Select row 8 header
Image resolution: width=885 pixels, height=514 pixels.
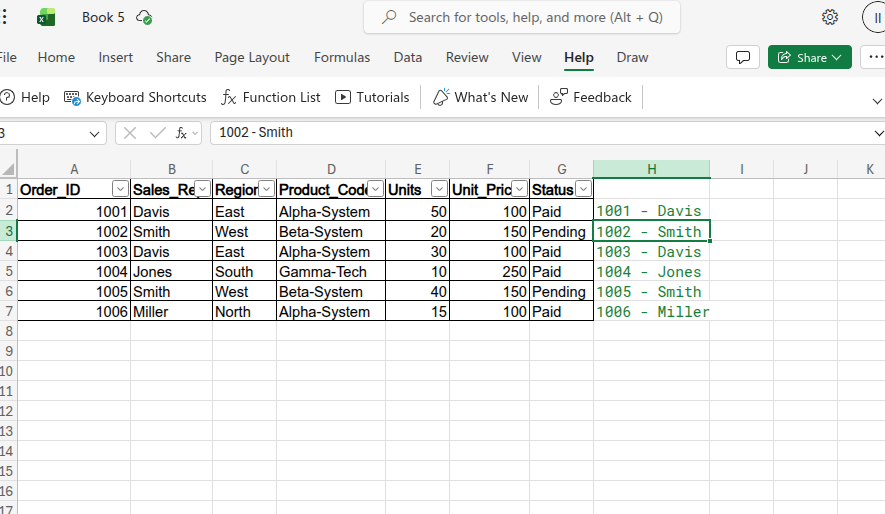(x=8, y=331)
